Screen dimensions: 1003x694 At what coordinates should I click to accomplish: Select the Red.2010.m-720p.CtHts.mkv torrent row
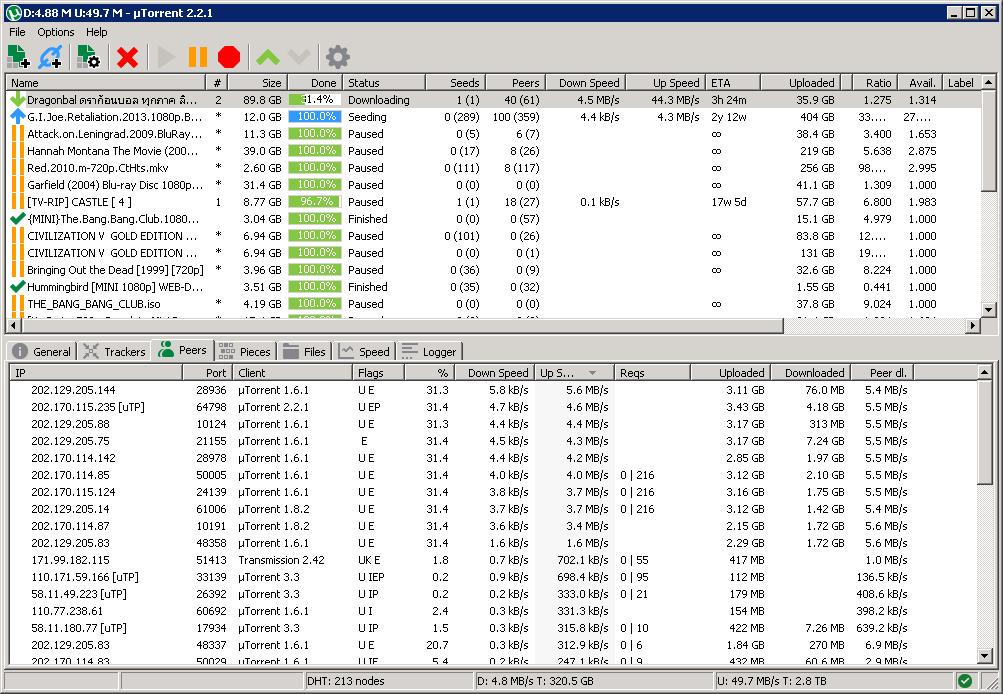click(x=493, y=168)
